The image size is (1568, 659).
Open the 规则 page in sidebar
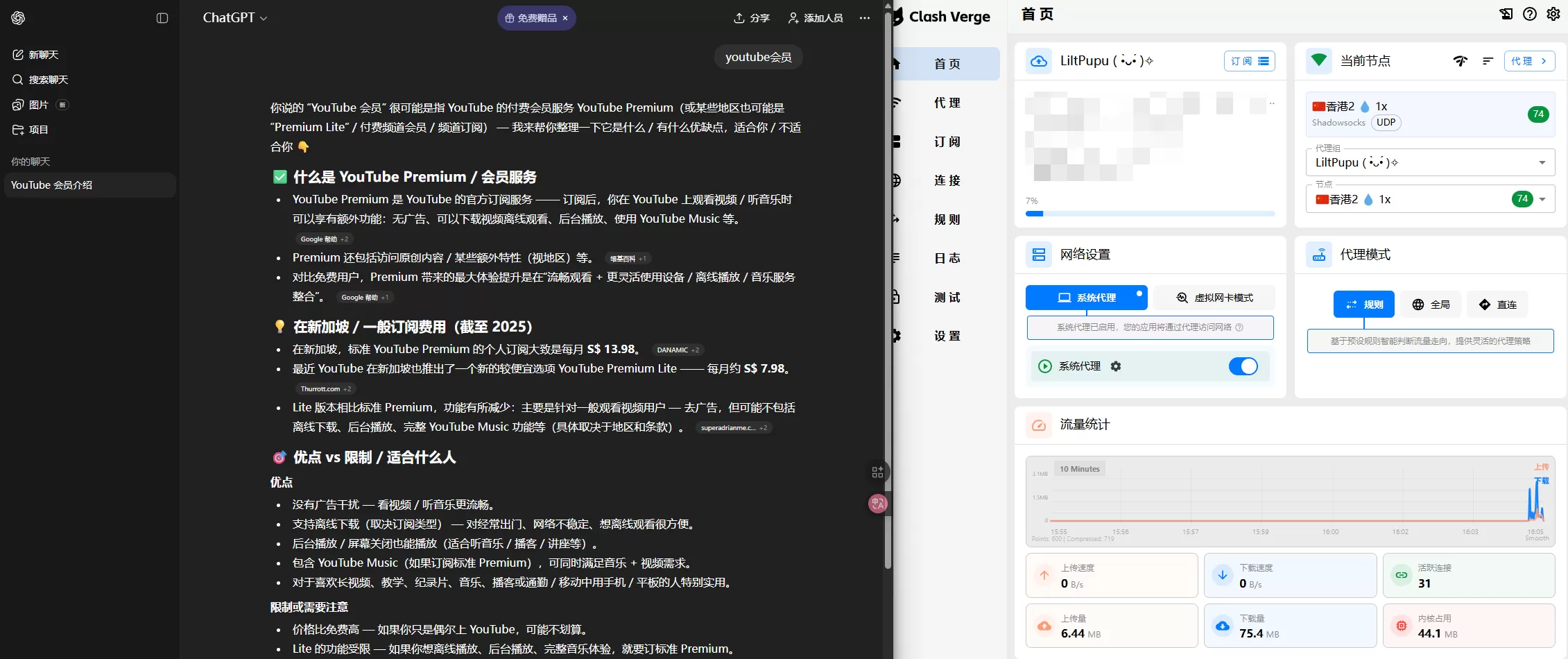[x=947, y=220]
